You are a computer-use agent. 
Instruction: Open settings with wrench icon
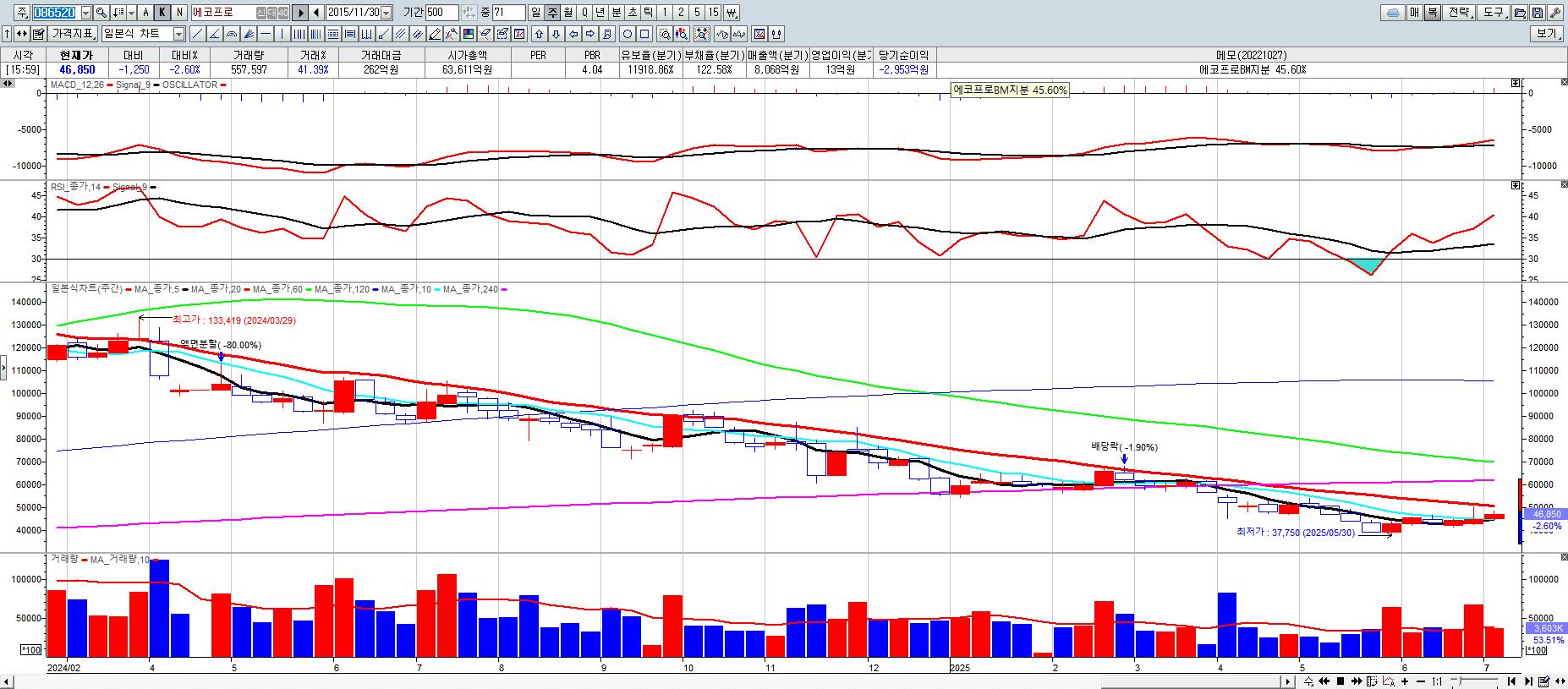click(x=1555, y=13)
